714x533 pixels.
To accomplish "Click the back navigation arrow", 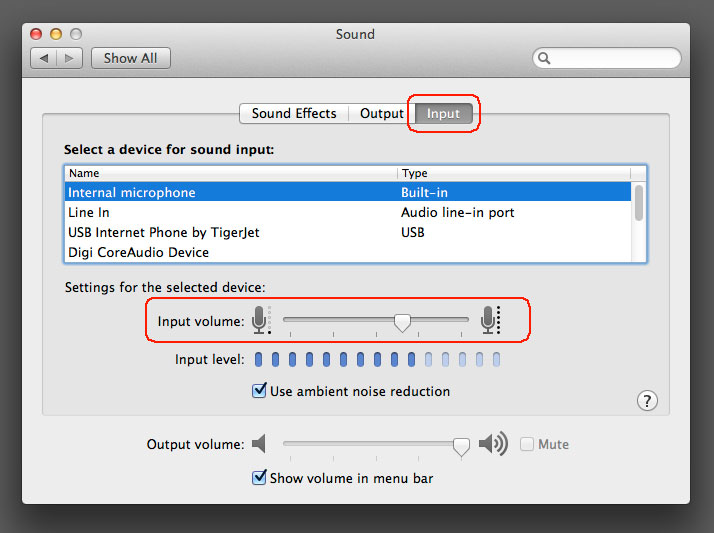I will point(44,58).
